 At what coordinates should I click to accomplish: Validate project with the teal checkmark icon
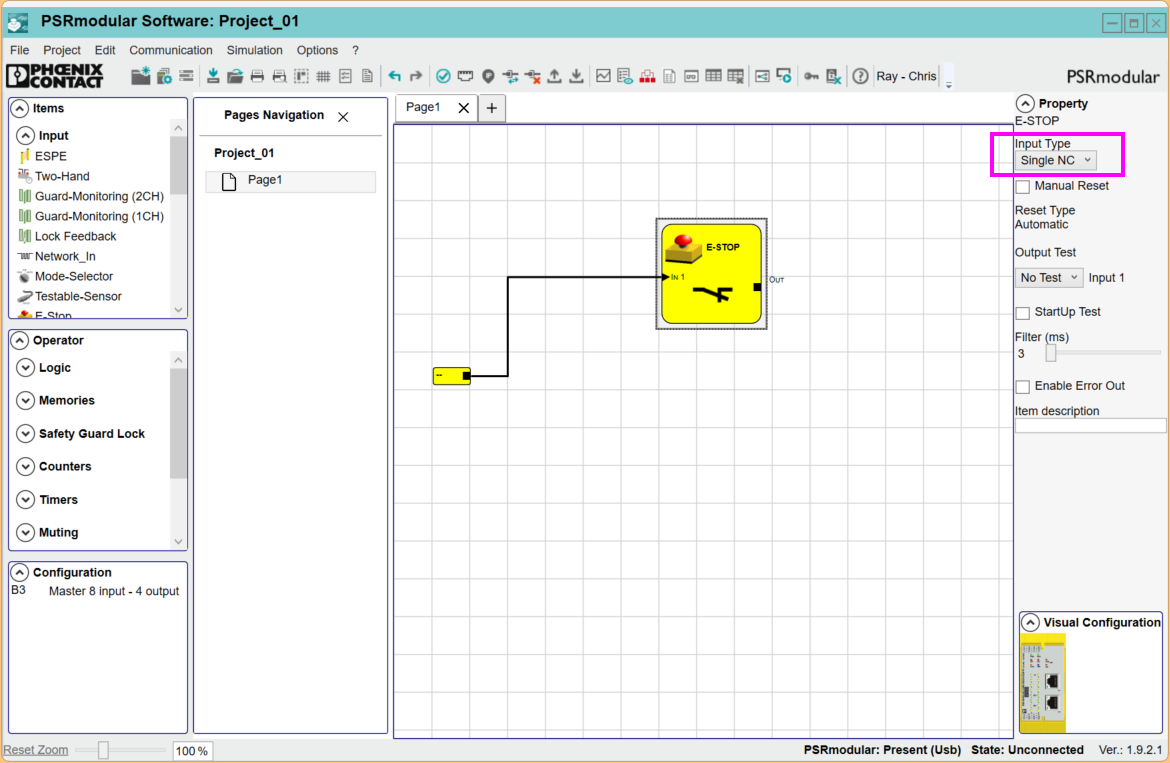pos(443,75)
